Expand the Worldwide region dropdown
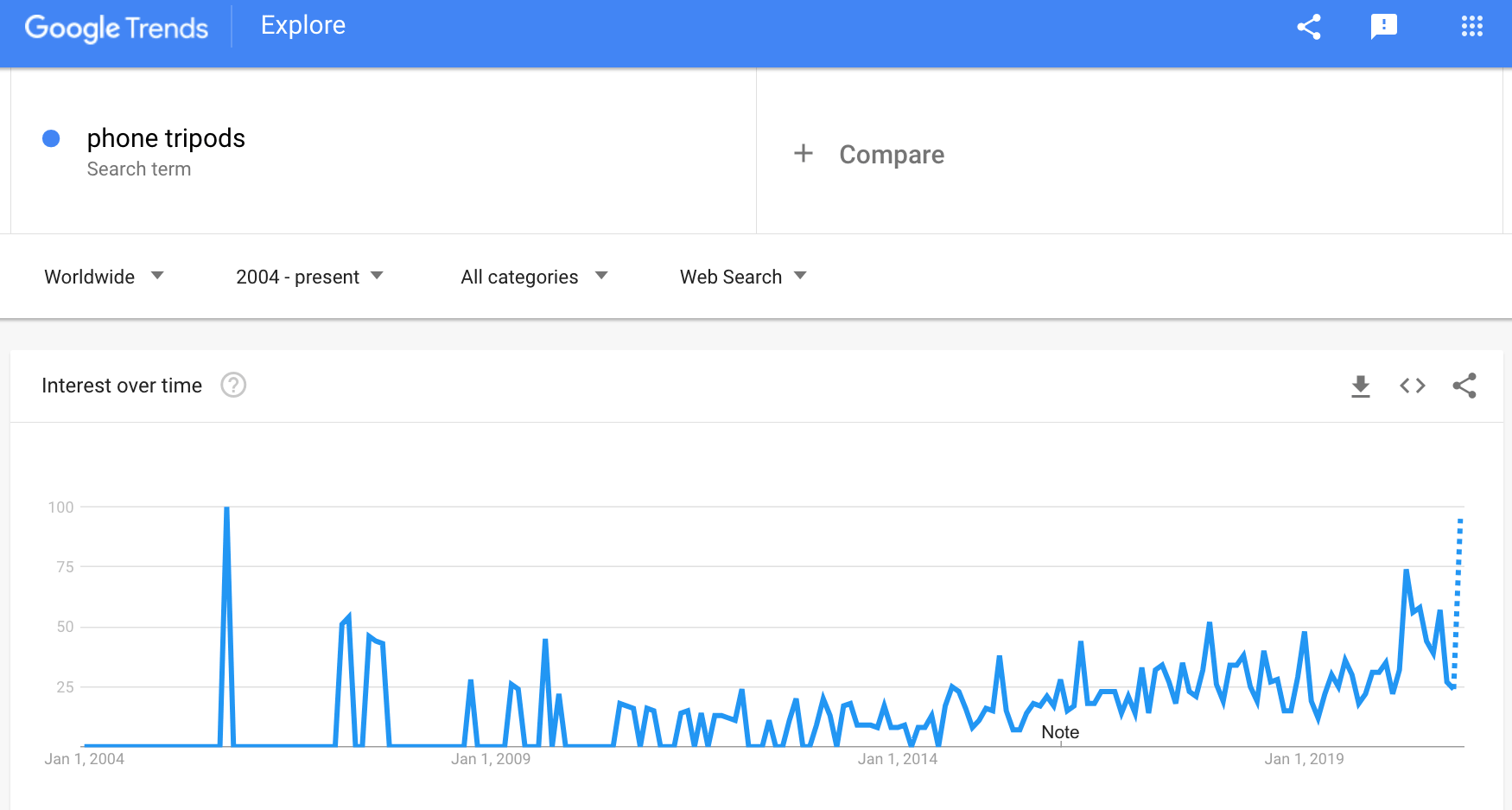This screenshot has height=810, width=1512. [105, 277]
